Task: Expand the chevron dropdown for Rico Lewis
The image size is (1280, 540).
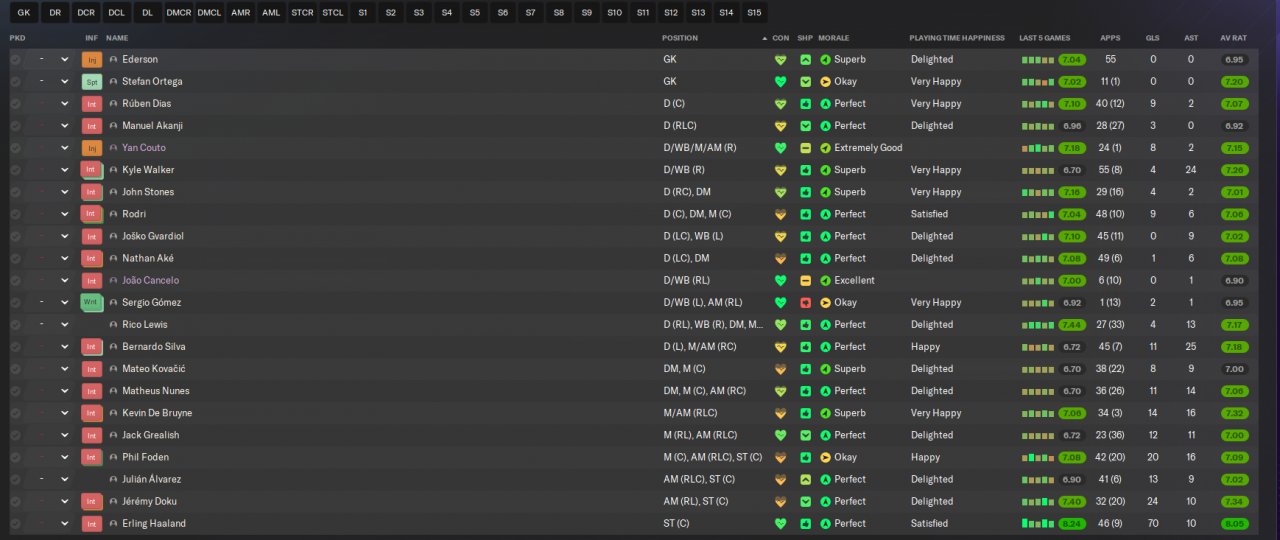Action: click(65, 325)
